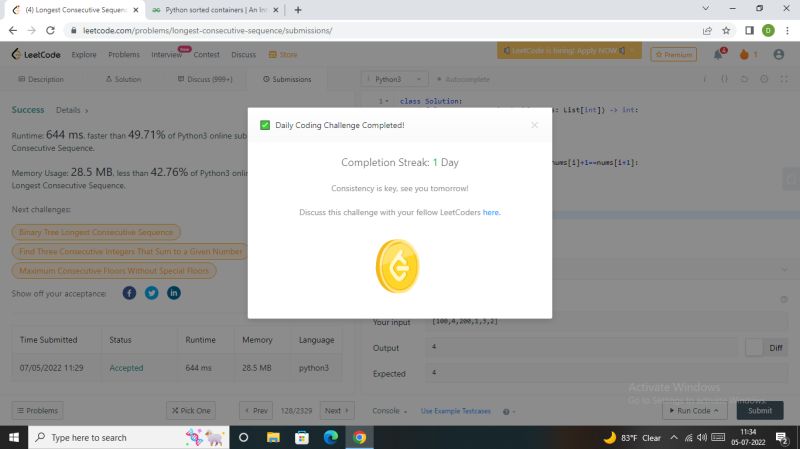Click the address bar URL

tap(208, 31)
